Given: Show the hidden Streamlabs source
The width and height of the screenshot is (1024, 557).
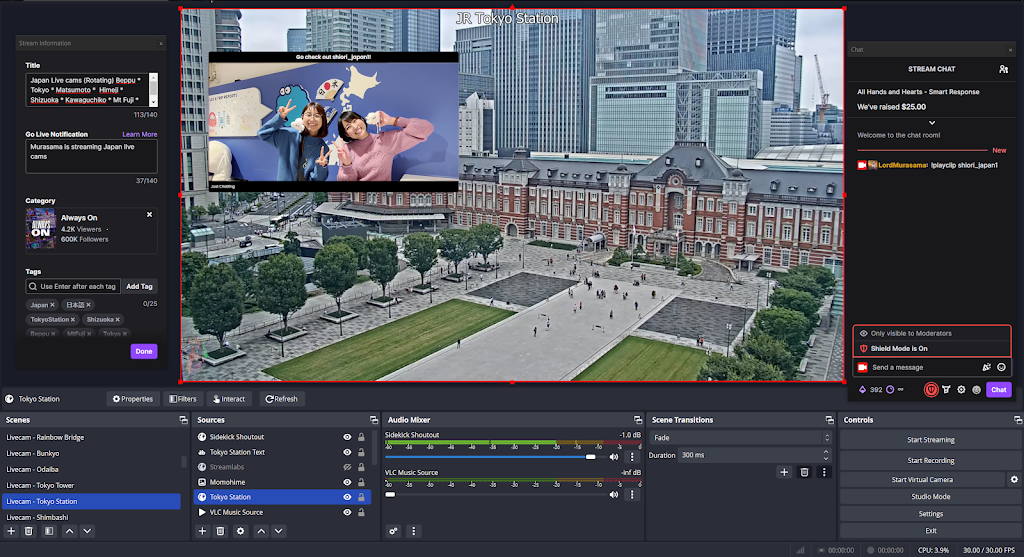Looking at the screenshot, I should (347, 467).
